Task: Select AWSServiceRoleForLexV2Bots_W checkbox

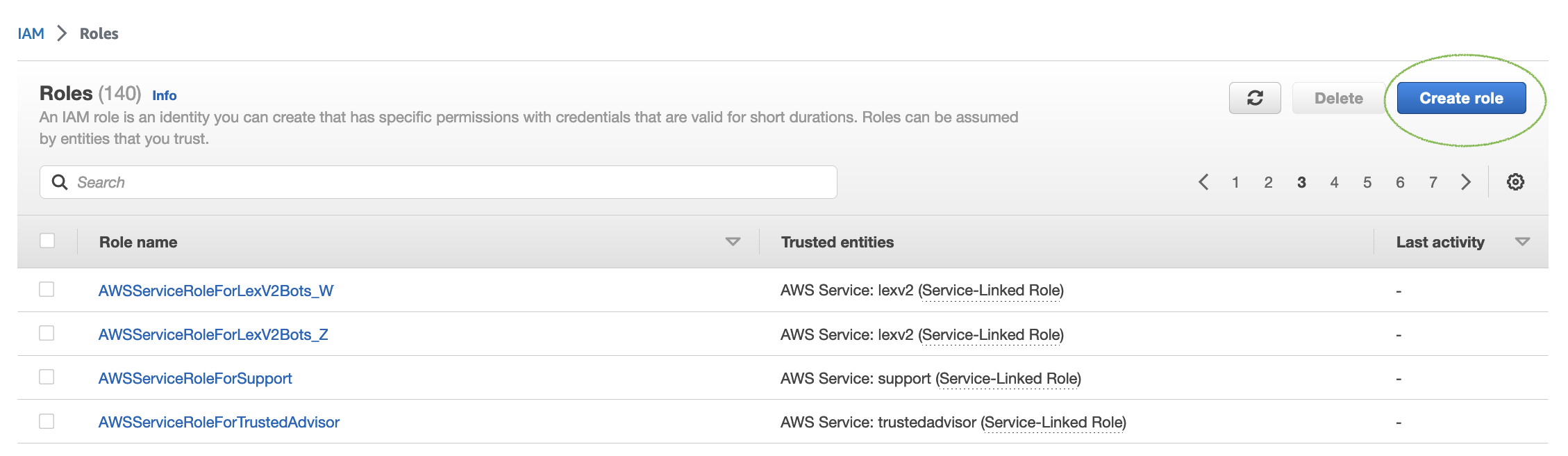Action: (x=47, y=289)
